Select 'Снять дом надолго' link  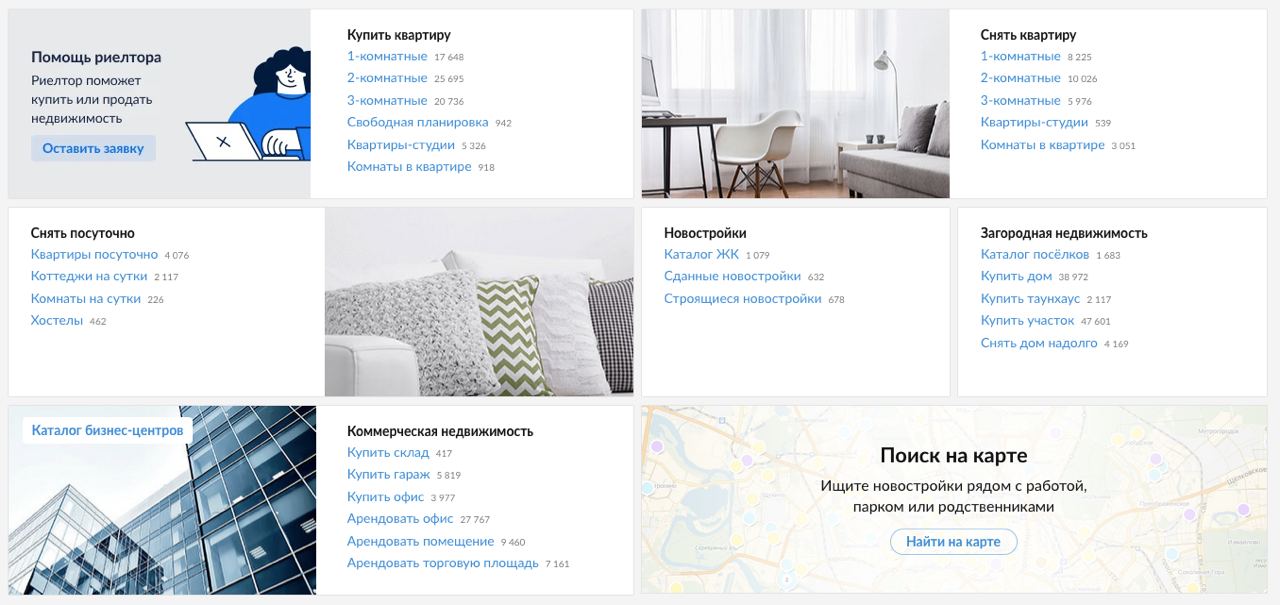(1039, 342)
